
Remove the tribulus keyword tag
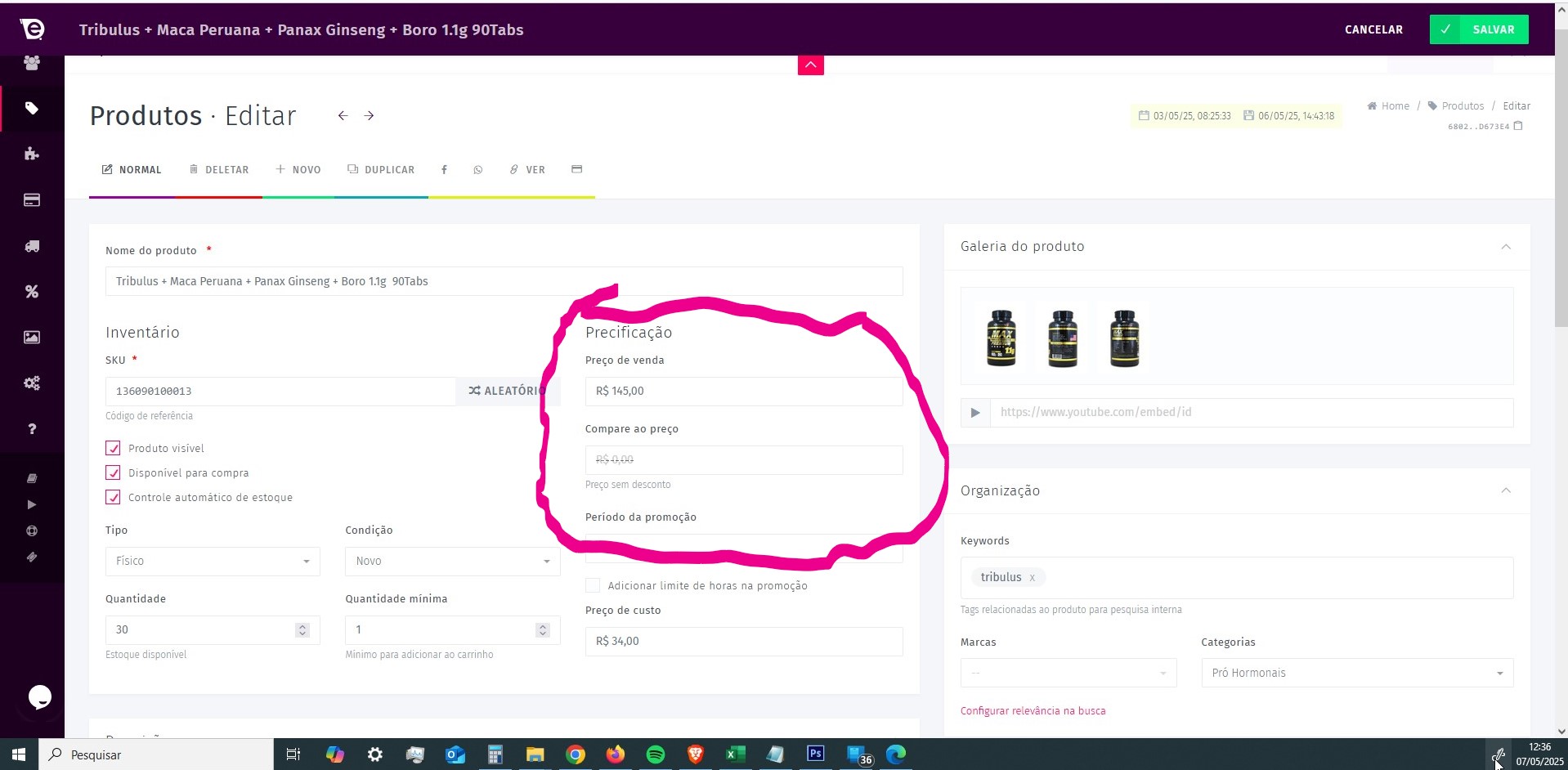tap(1033, 578)
